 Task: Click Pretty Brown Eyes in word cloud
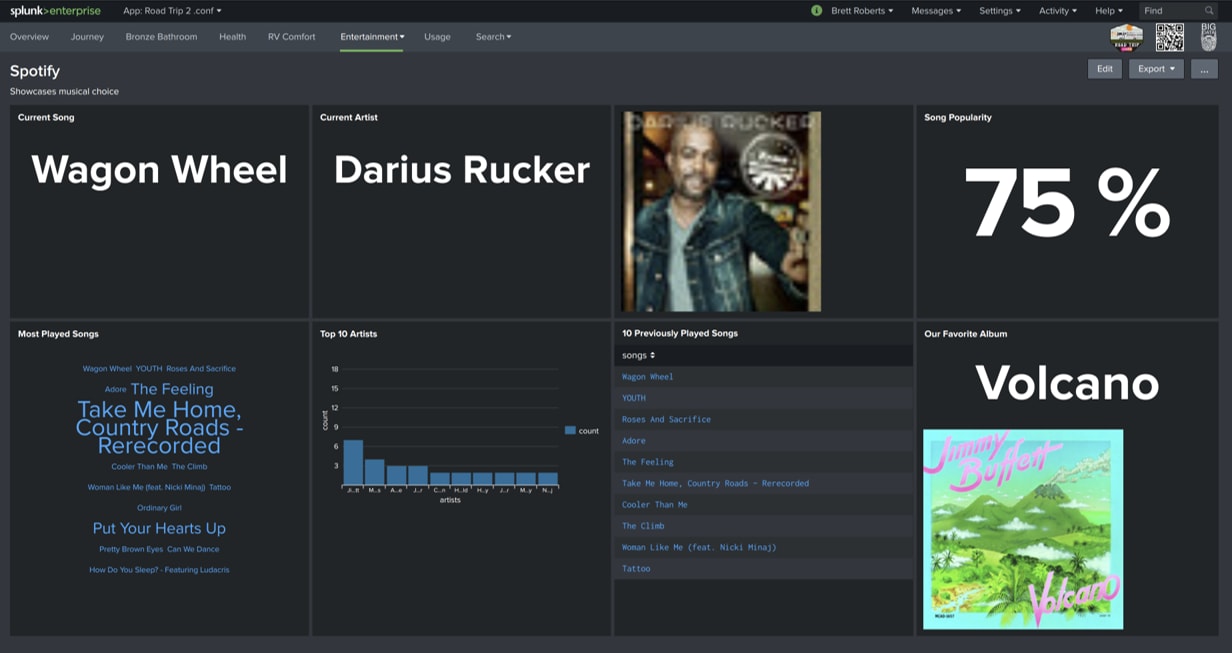point(131,549)
